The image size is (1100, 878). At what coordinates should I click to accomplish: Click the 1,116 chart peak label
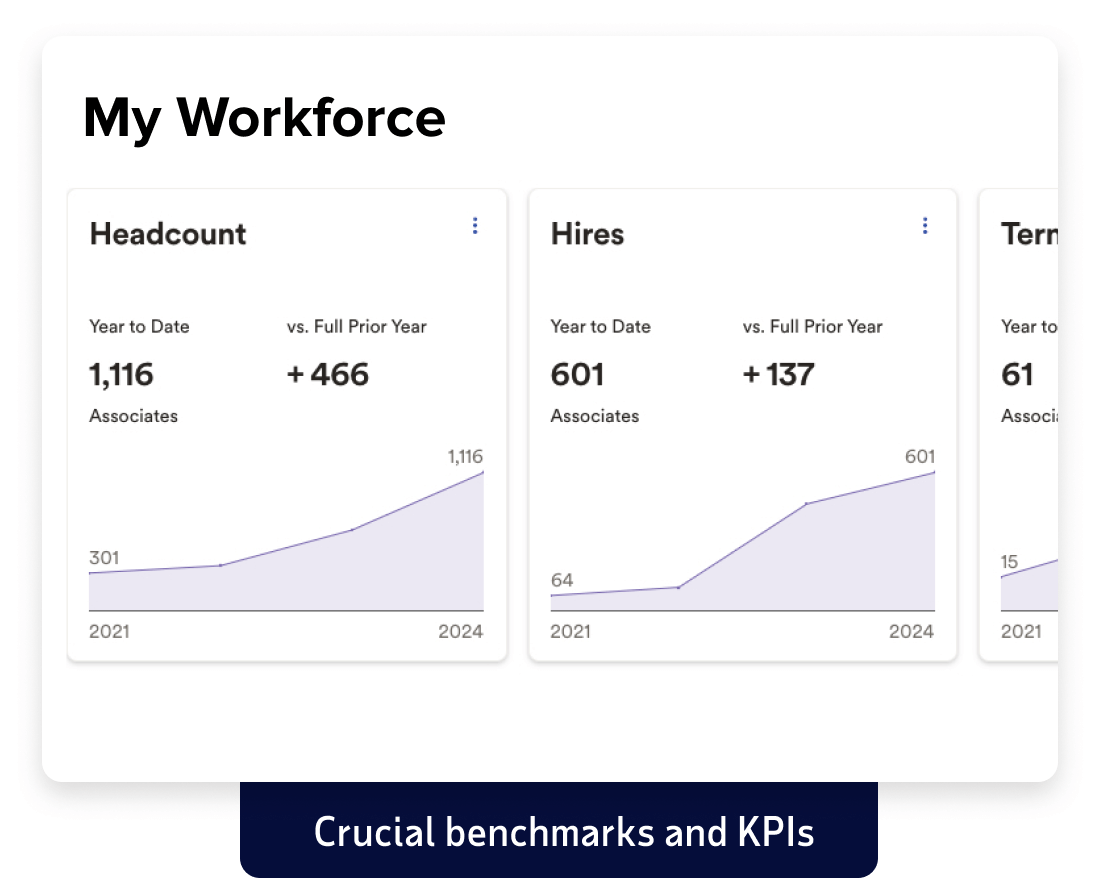[464, 456]
